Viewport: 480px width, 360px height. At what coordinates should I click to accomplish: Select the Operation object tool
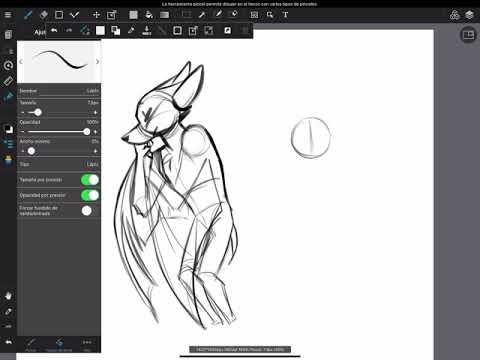(270, 15)
